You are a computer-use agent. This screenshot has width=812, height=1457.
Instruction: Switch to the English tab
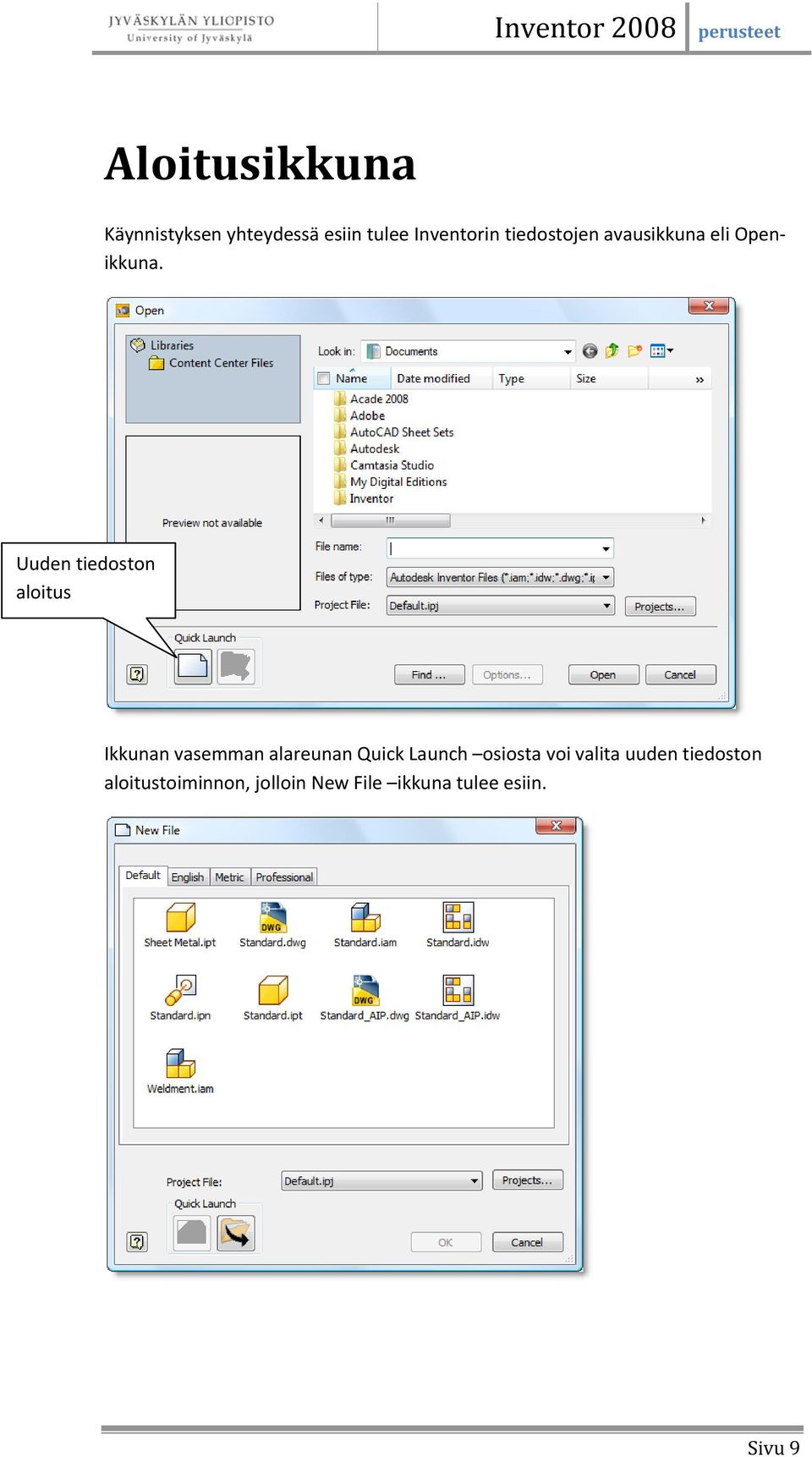[x=188, y=877]
